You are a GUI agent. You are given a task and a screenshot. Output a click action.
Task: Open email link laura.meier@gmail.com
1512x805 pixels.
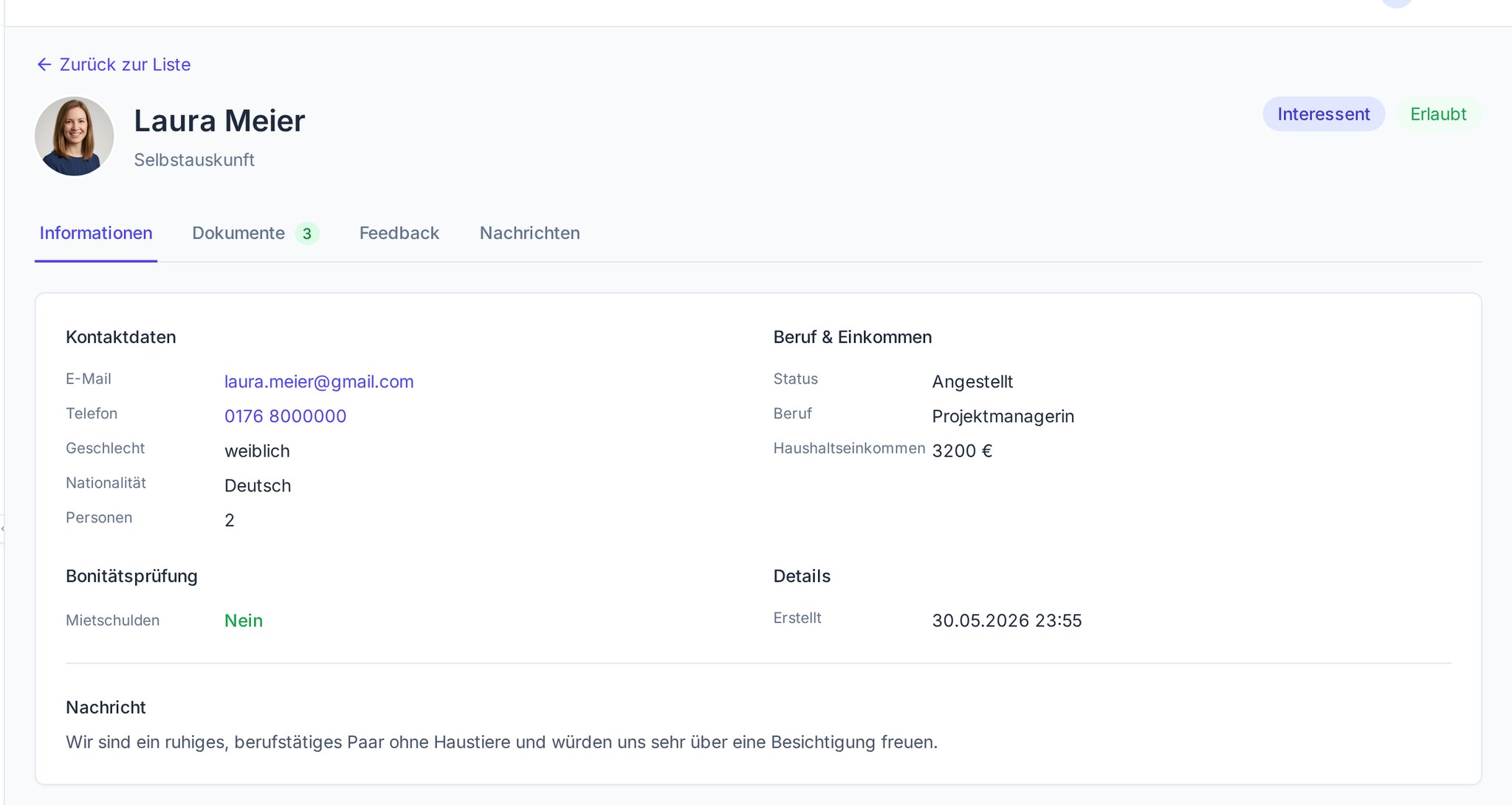tap(319, 381)
